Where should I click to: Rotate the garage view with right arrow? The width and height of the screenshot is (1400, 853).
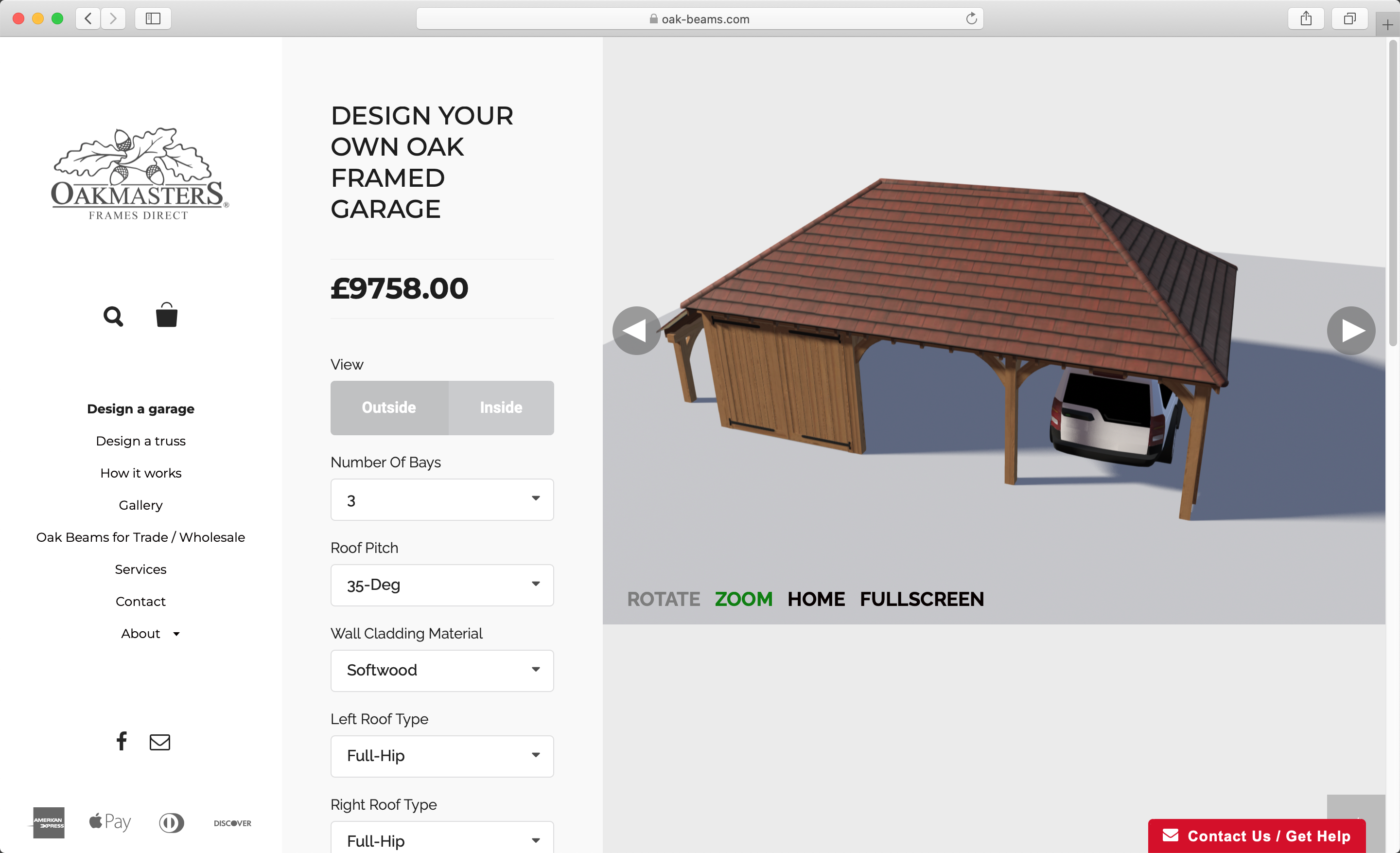point(1350,331)
